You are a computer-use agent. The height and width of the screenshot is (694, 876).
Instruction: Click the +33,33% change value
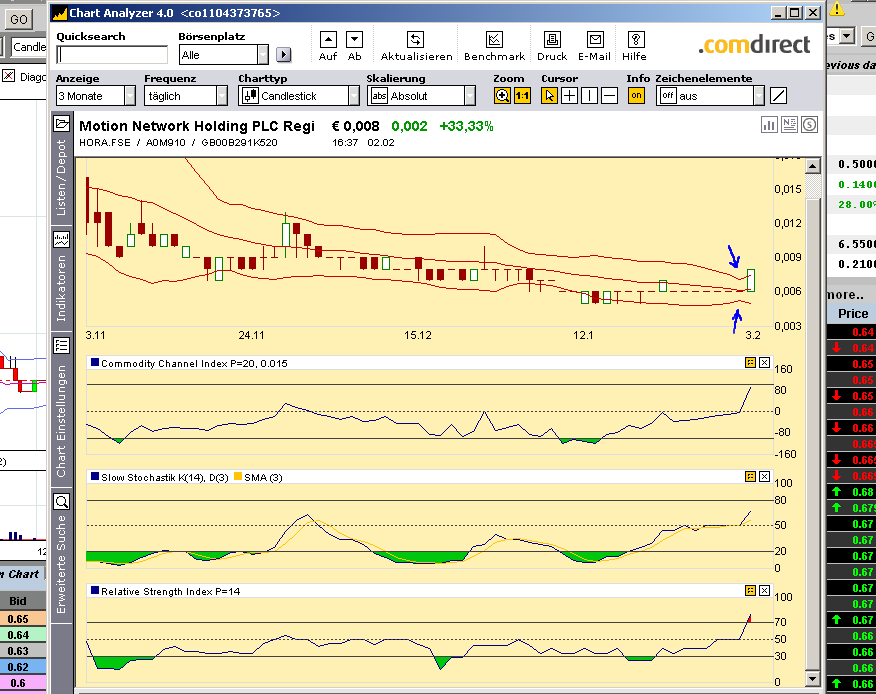[466, 126]
